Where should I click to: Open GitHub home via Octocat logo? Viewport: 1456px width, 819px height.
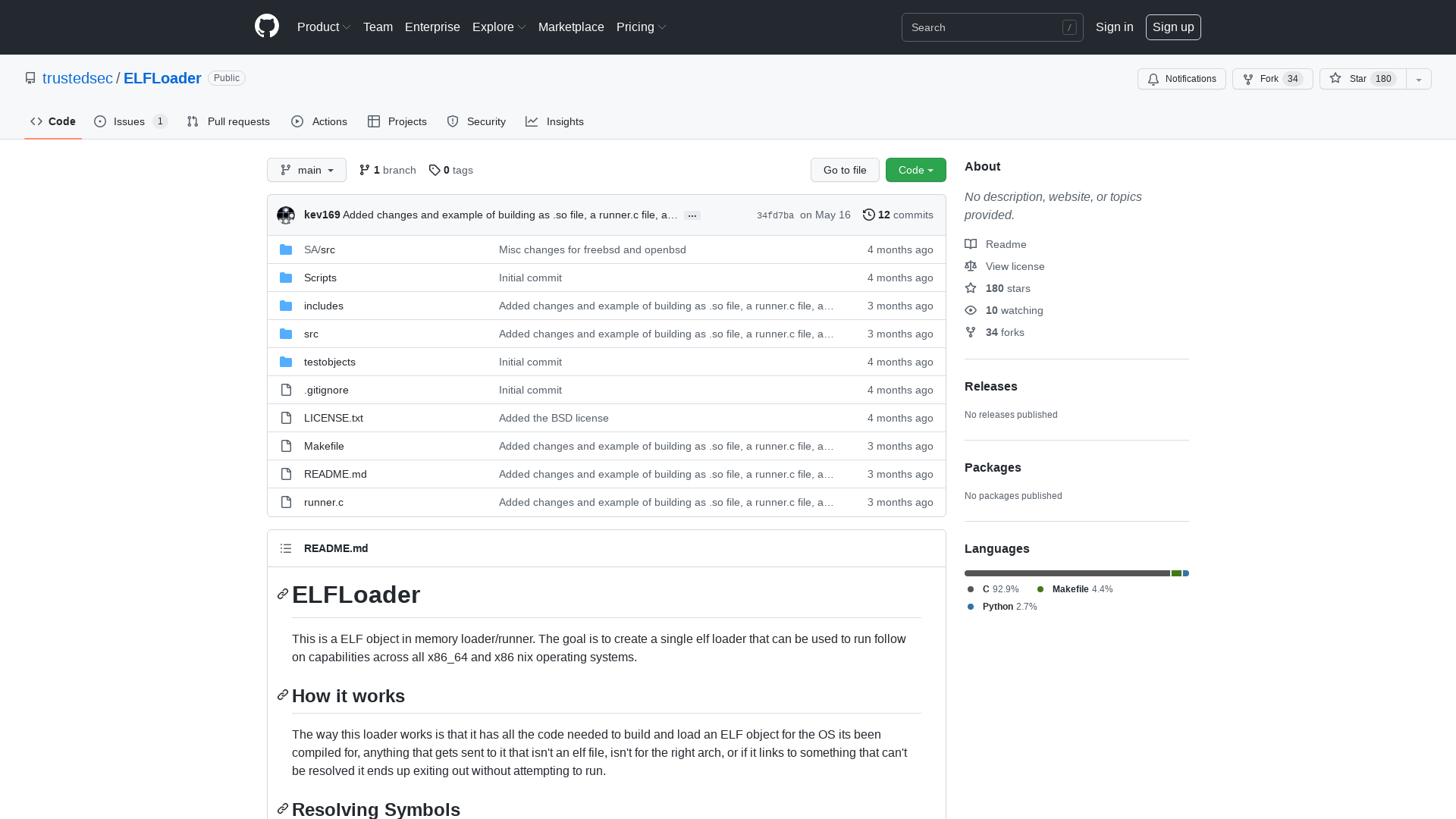(x=267, y=27)
